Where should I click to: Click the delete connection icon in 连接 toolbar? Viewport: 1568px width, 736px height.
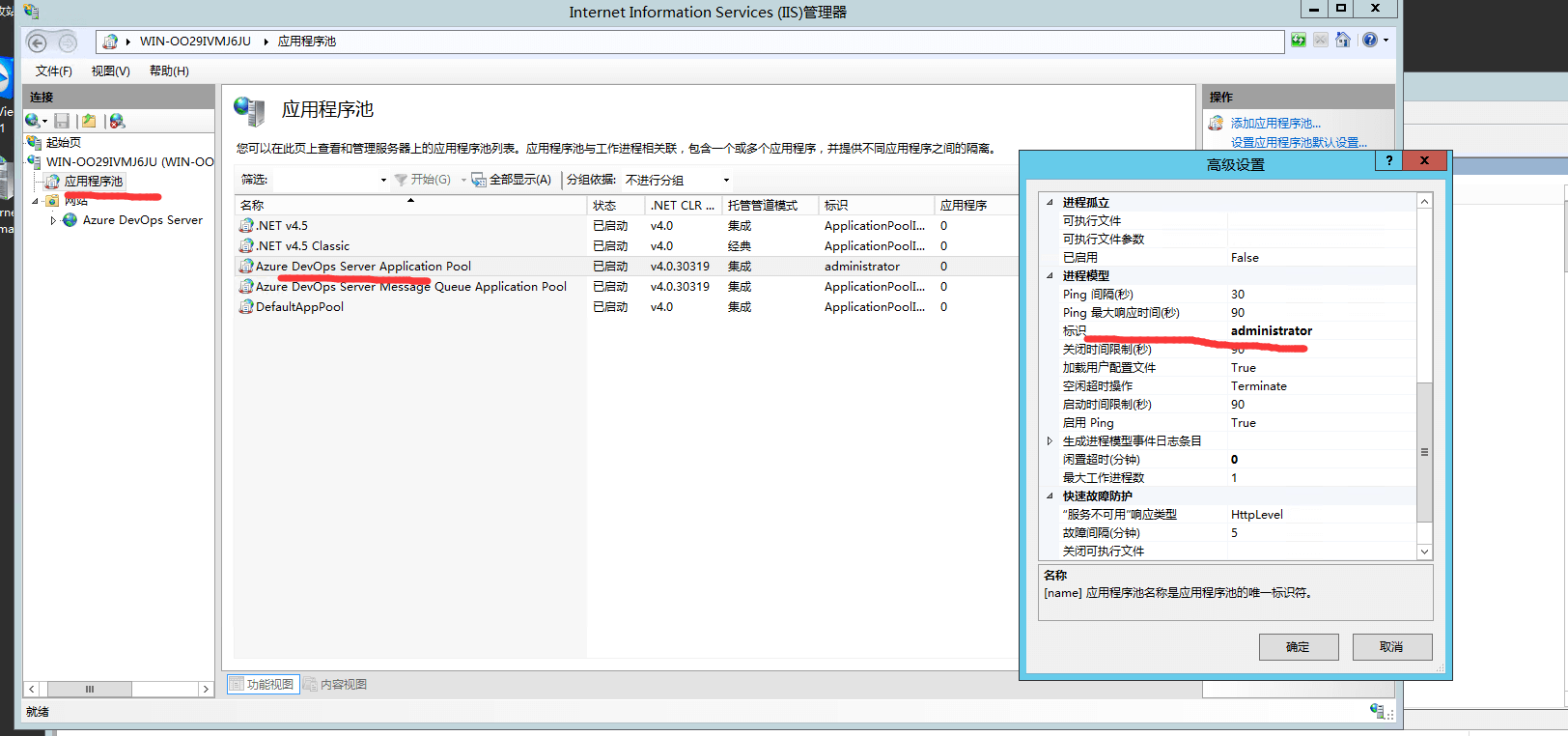pos(117,121)
